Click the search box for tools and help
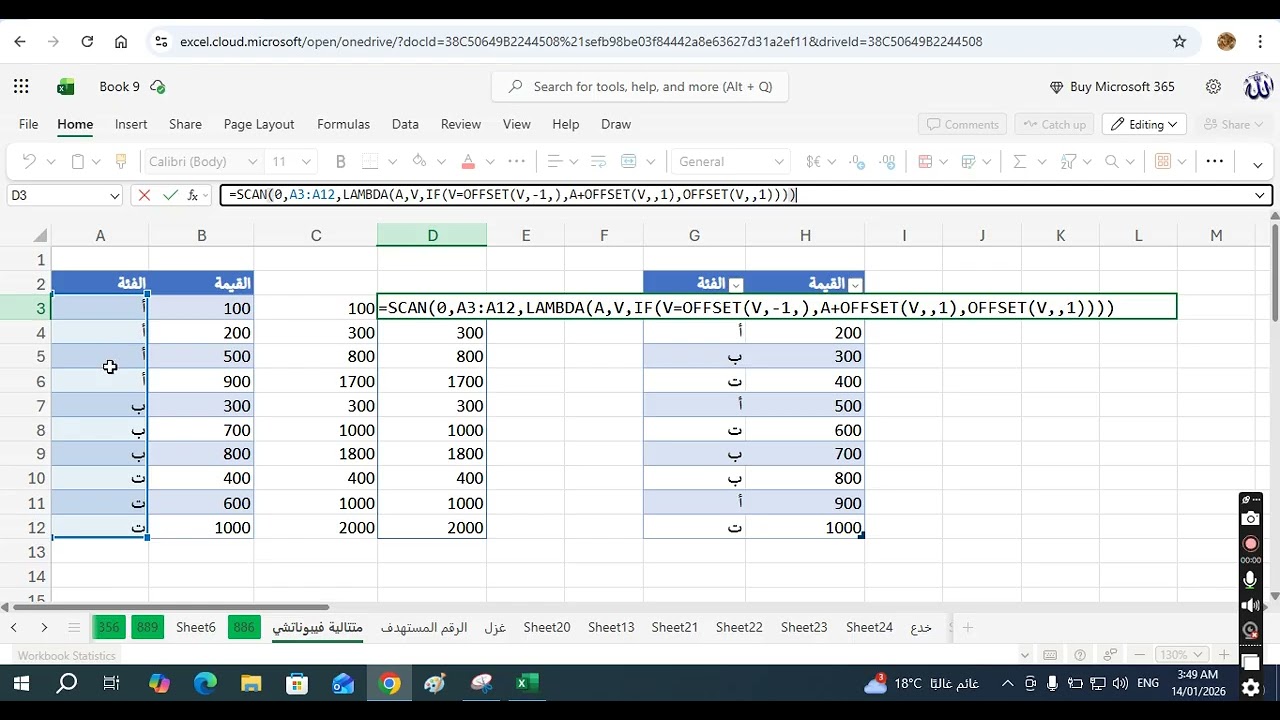This screenshot has height=720, width=1280. [x=640, y=87]
